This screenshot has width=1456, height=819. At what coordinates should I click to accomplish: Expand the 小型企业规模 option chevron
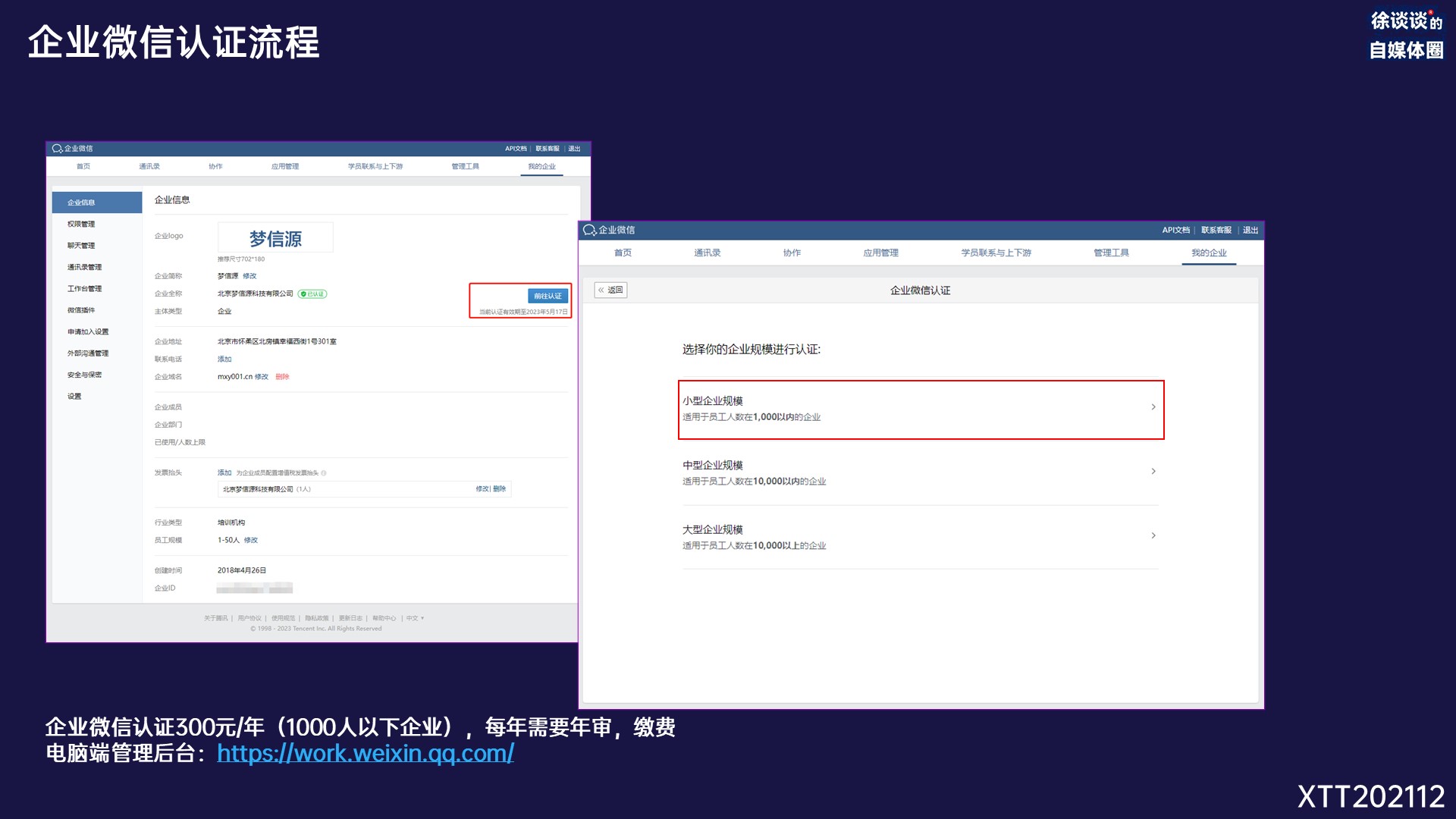coord(1153,407)
